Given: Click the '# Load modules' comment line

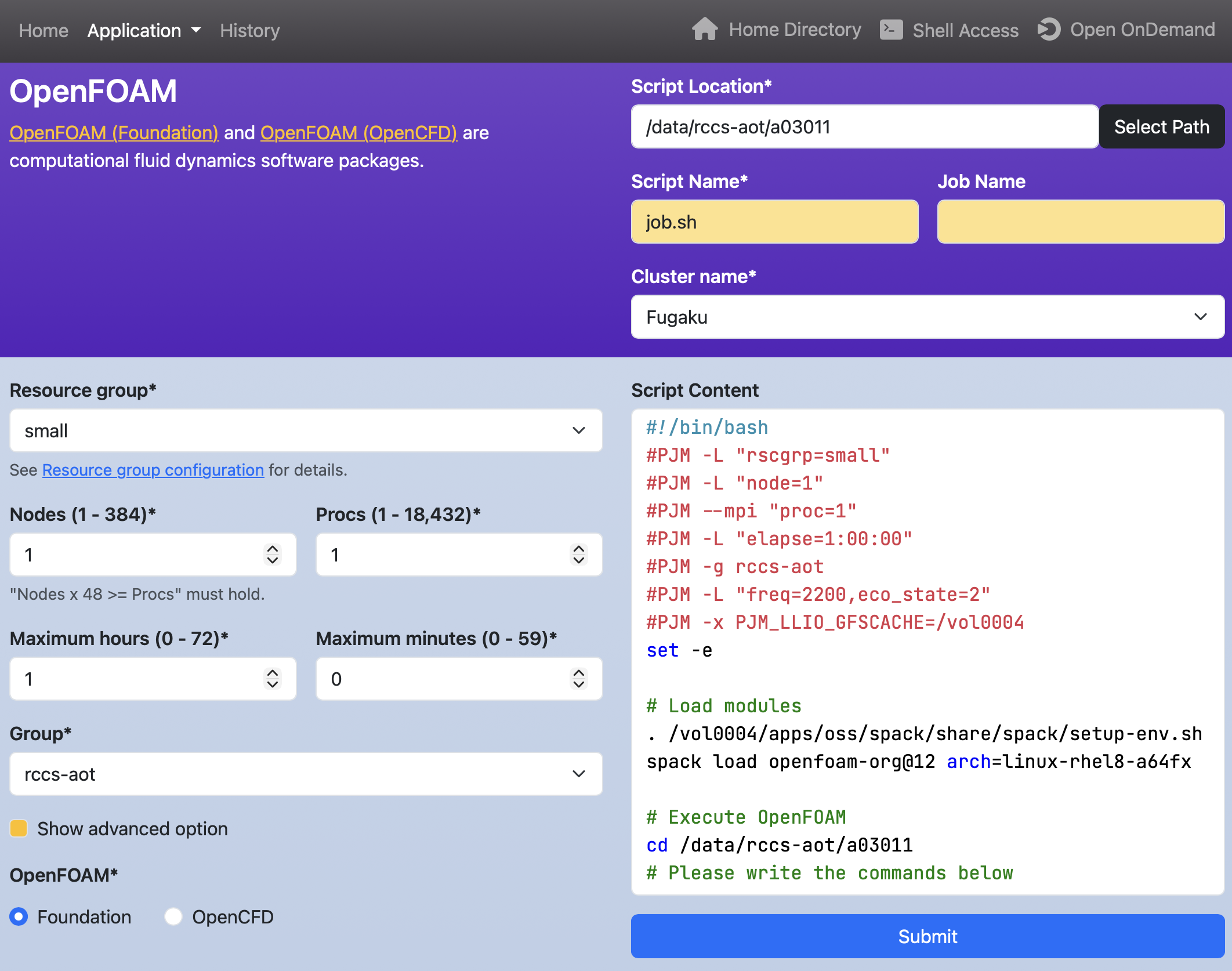Looking at the screenshot, I should tap(724, 706).
